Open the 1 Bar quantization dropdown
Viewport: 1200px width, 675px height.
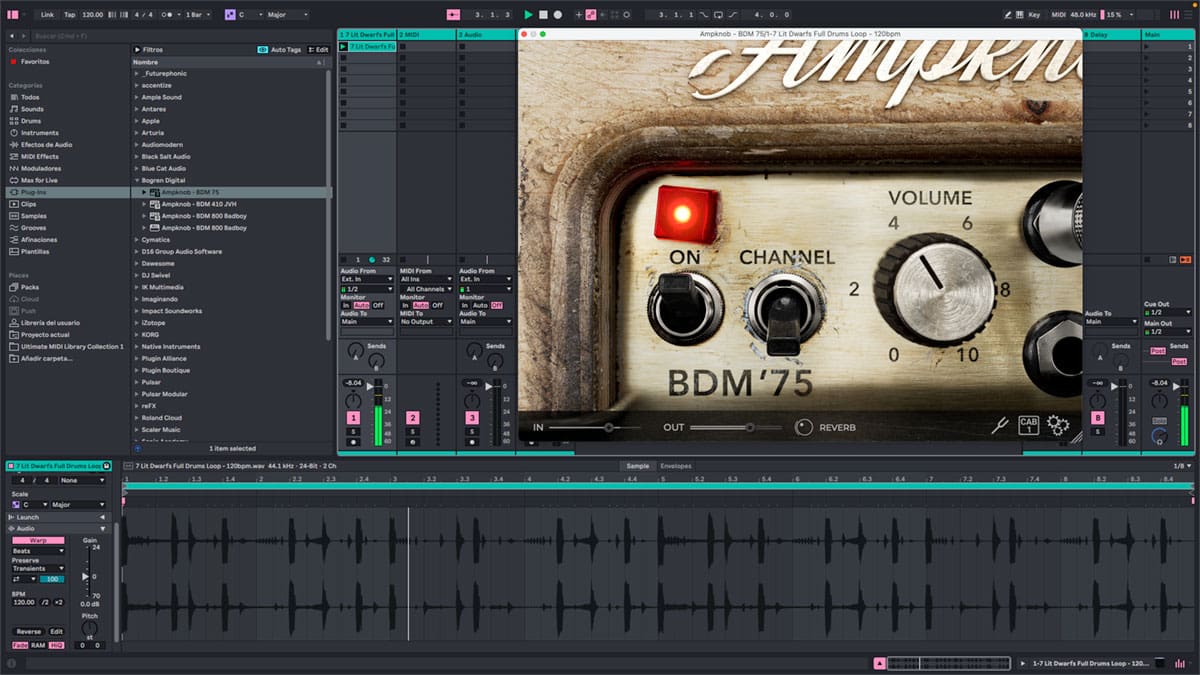(197, 15)
